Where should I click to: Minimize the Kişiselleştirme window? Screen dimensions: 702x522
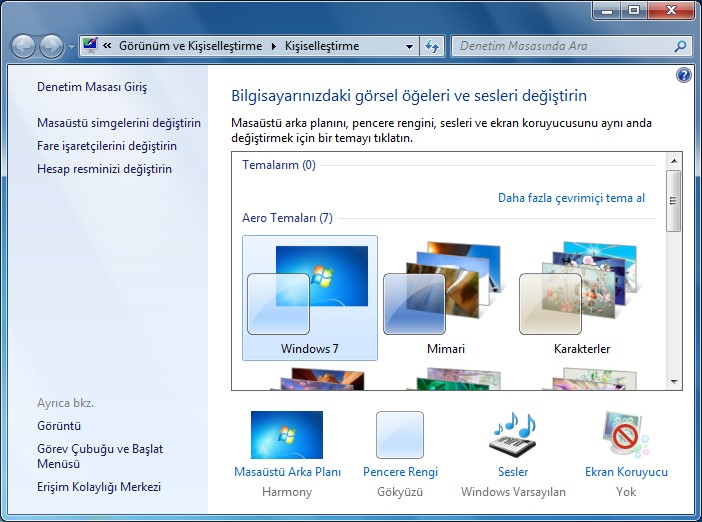[607, 10]
